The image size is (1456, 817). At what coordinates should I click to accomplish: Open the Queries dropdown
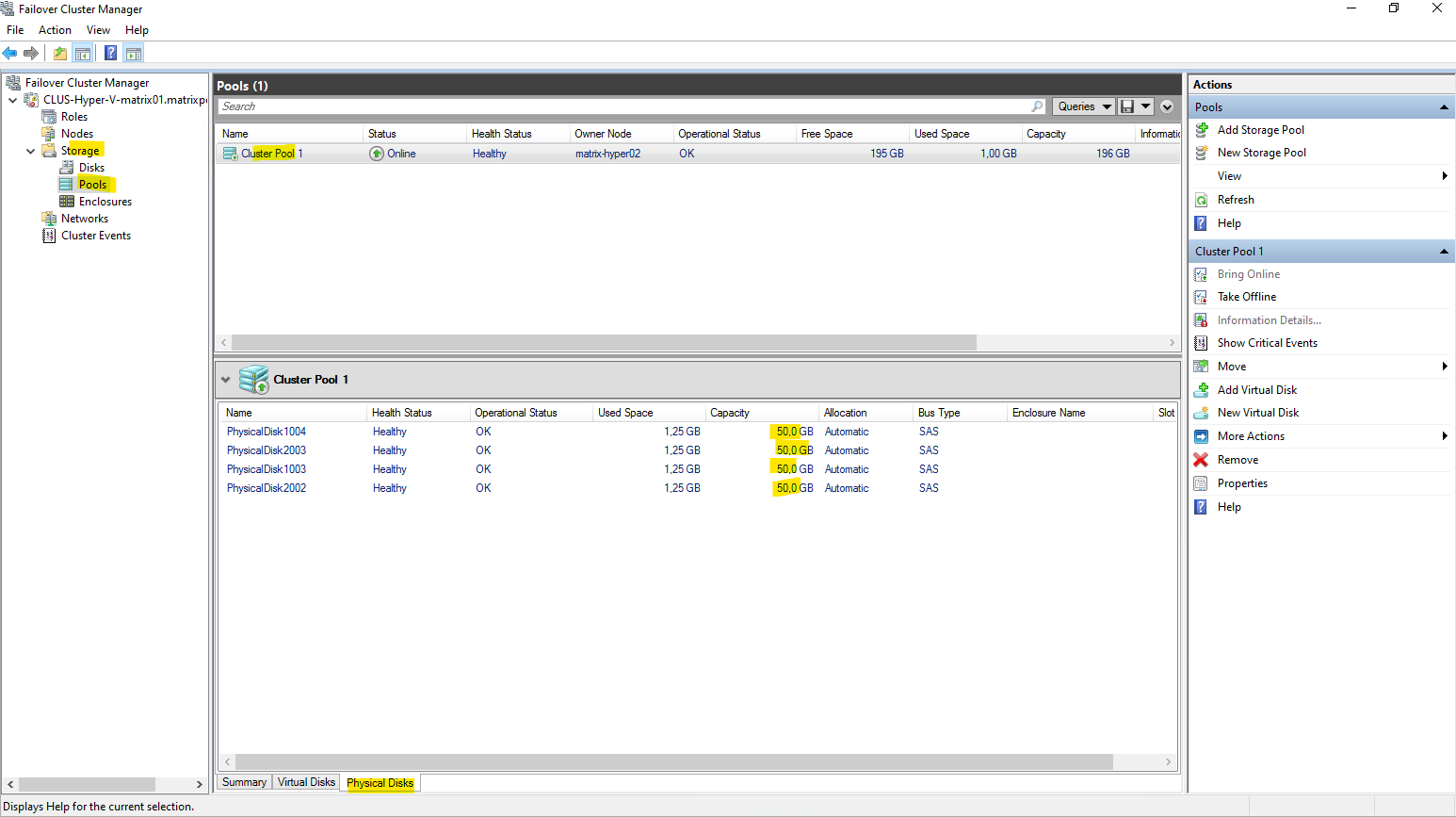(1083, 106)
